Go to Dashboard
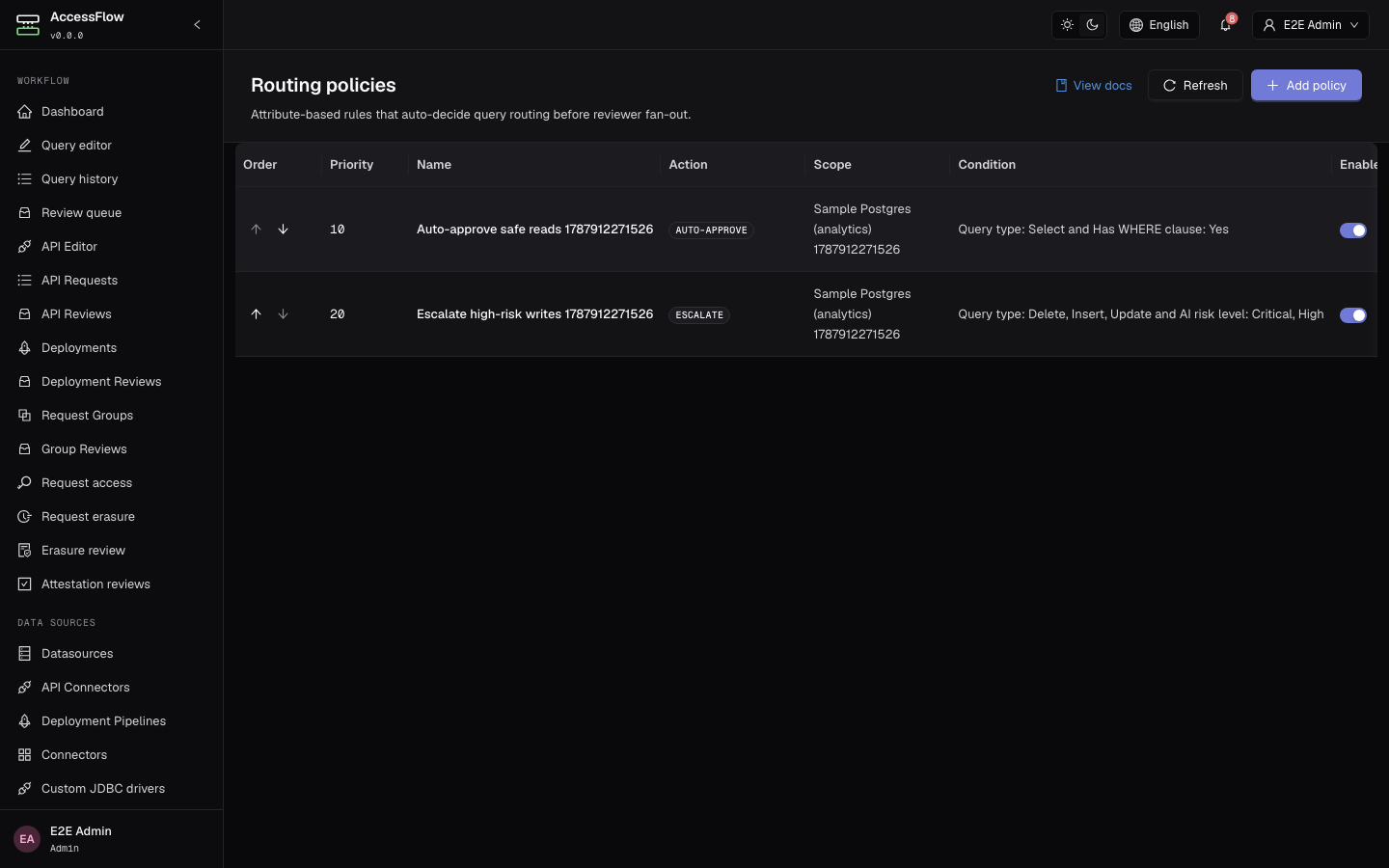Image resolution: width=1389 pixels, height=868 pixels. 111,112
